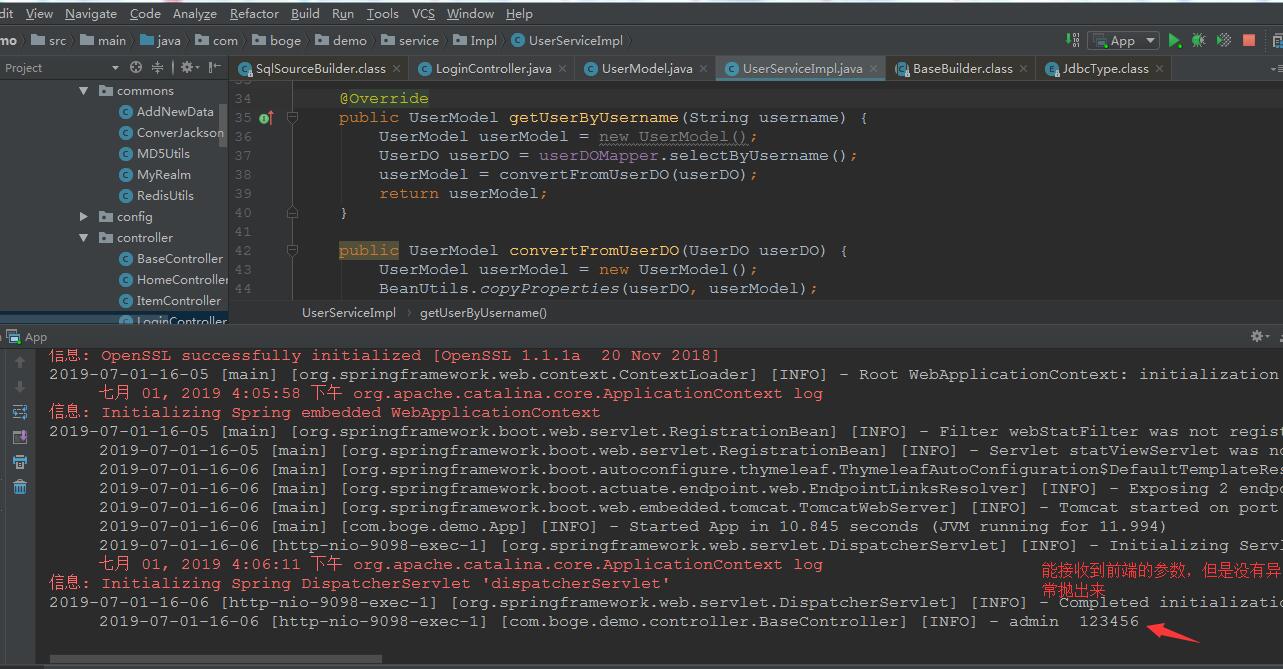
Task: Open the Refactor menu
Action: coord(254,14)
